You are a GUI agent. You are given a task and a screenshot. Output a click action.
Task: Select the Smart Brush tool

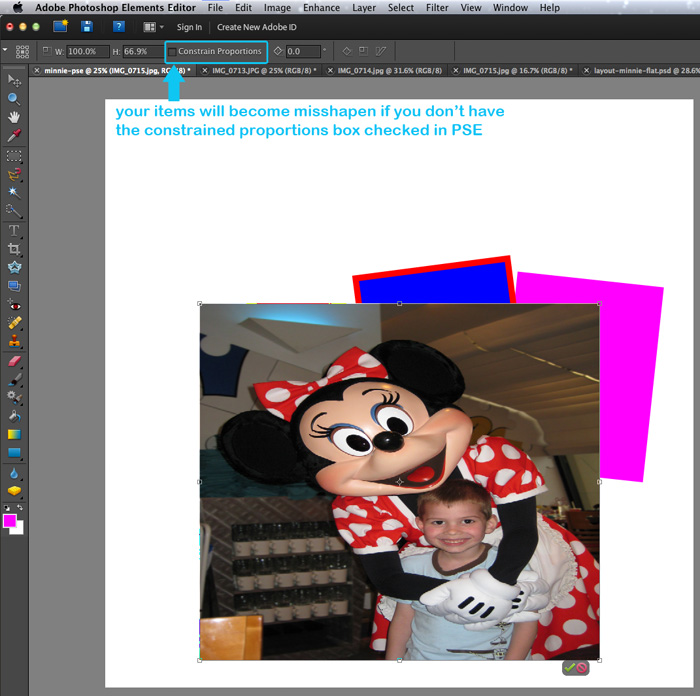point(14,397)
